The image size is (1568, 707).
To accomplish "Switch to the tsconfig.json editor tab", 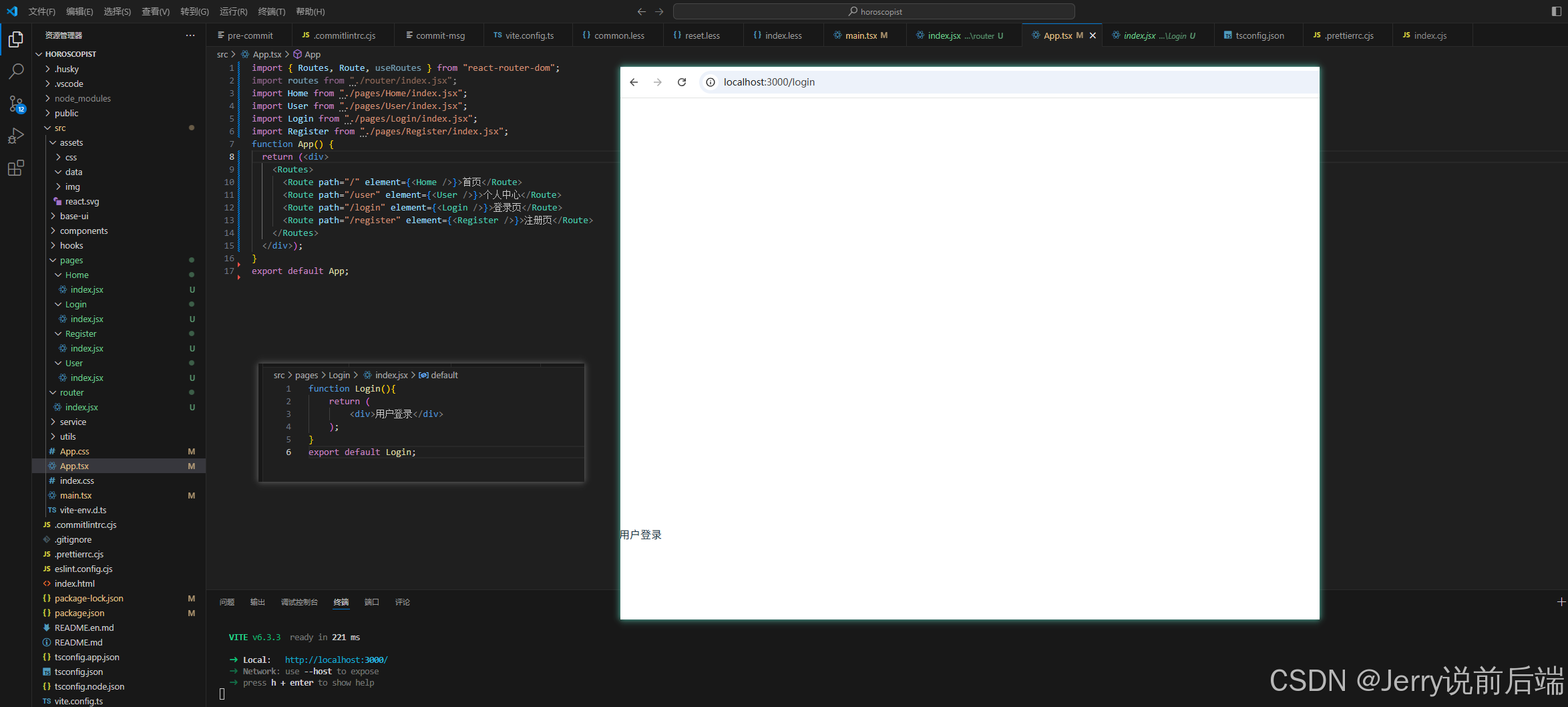I will 1257,35.
